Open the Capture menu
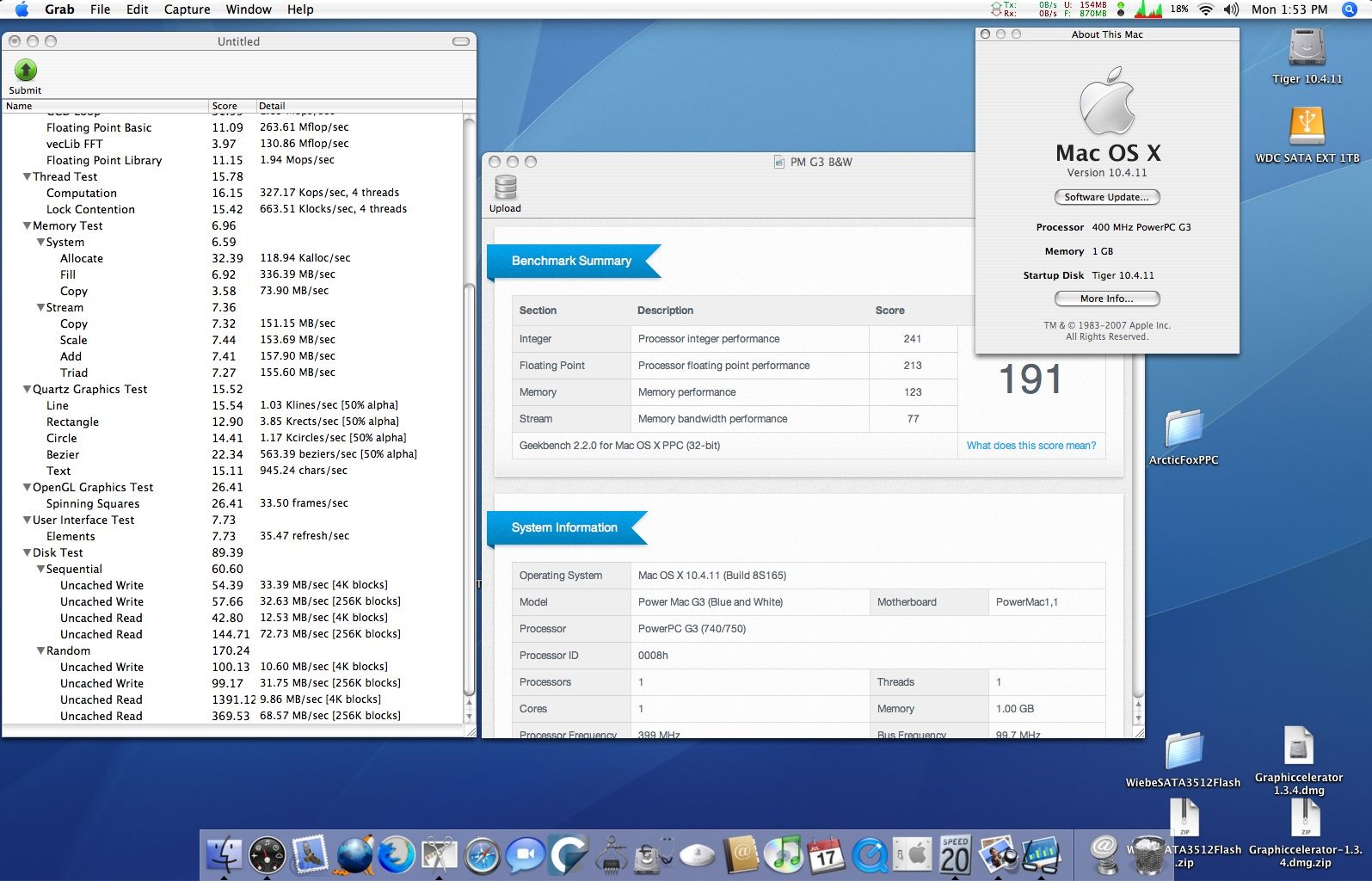1372x881 pixels. point(187,9)
